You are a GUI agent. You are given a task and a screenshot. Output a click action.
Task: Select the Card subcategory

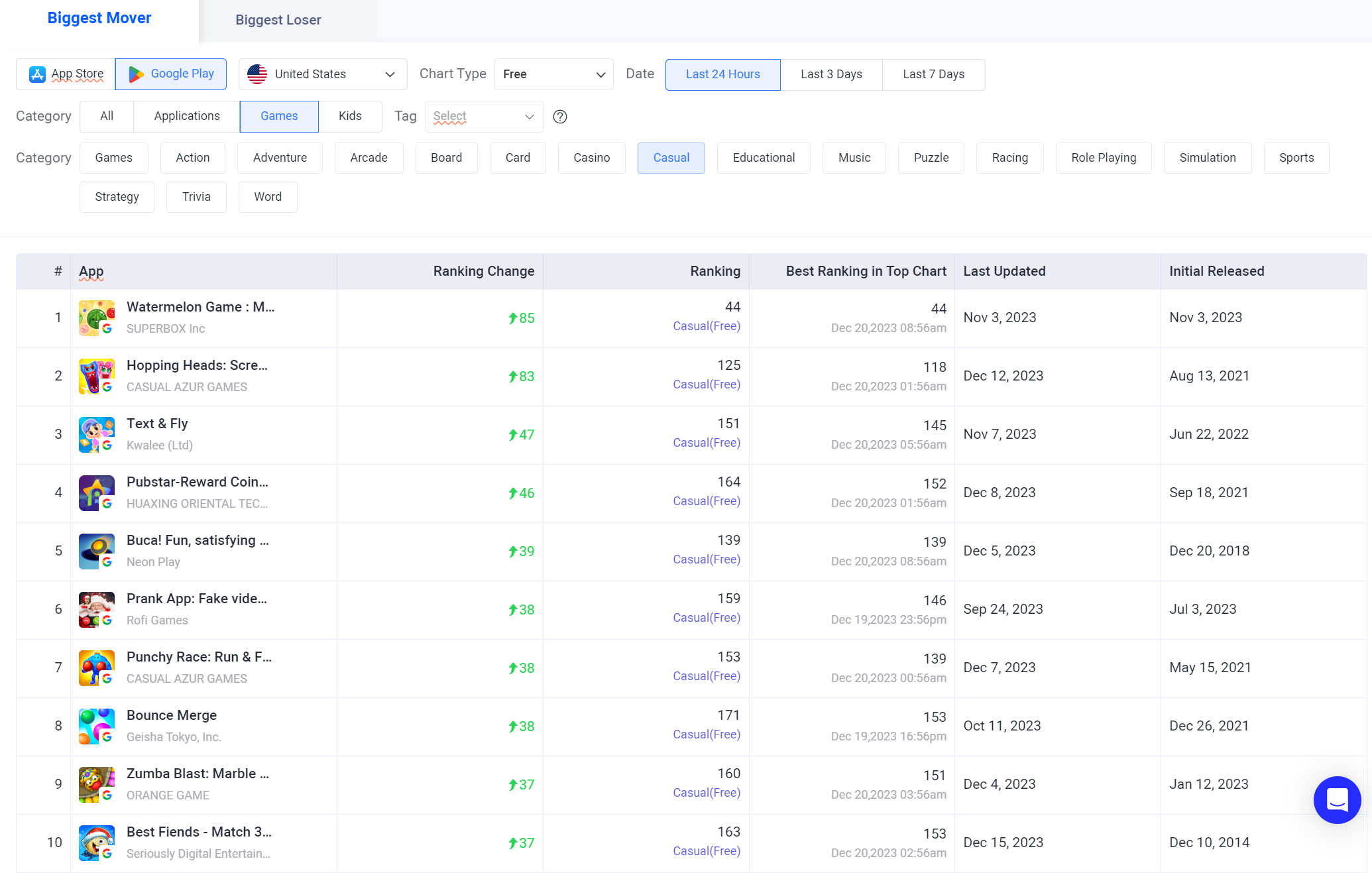pos(518,158)
